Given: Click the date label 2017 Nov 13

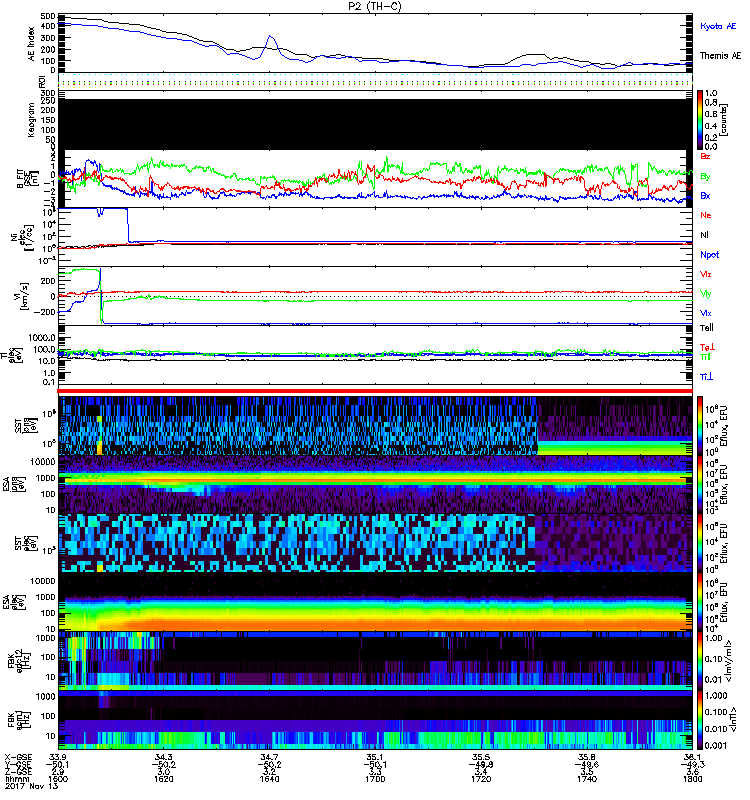Looking at the screenshot, I should (x=32, y=786).
